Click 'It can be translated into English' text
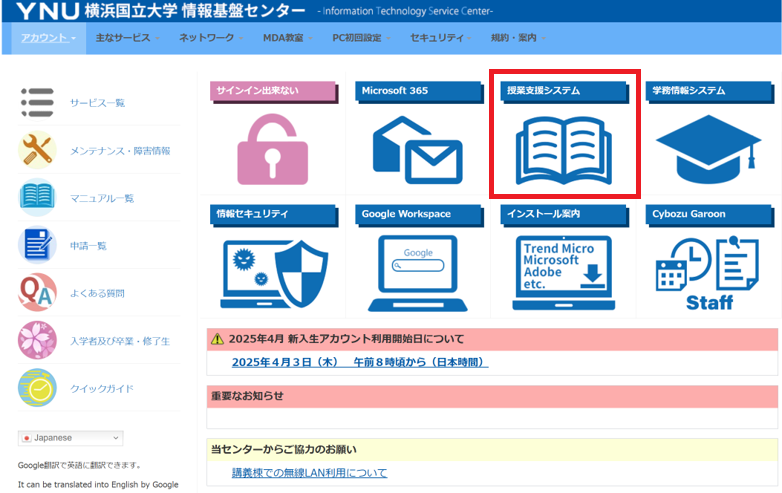 tap(98, 485)
